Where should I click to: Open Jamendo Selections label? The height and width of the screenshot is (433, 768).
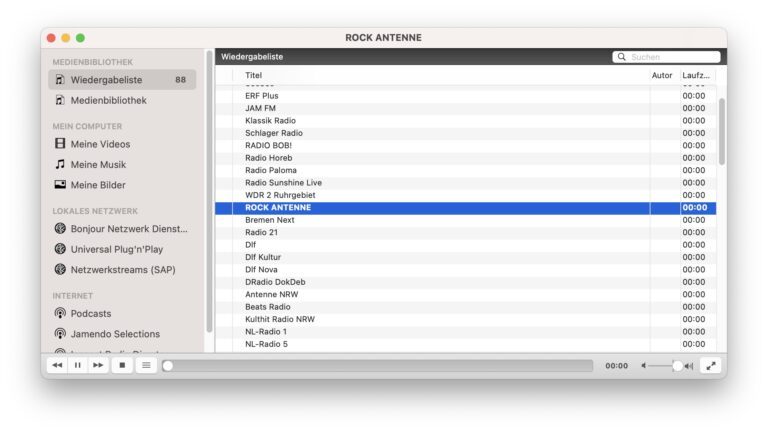point(115,334)
